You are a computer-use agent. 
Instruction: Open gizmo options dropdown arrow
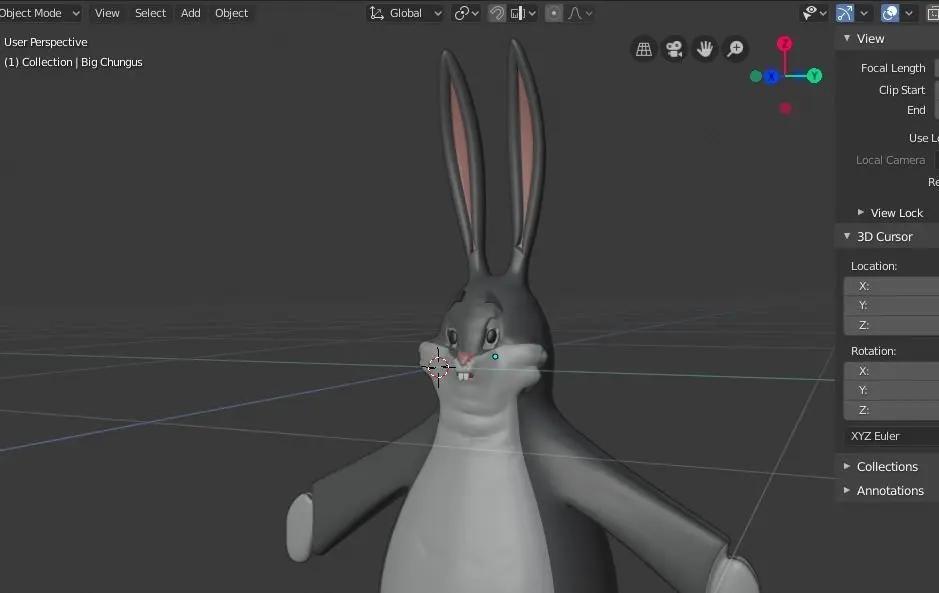[x=864, y=13]
